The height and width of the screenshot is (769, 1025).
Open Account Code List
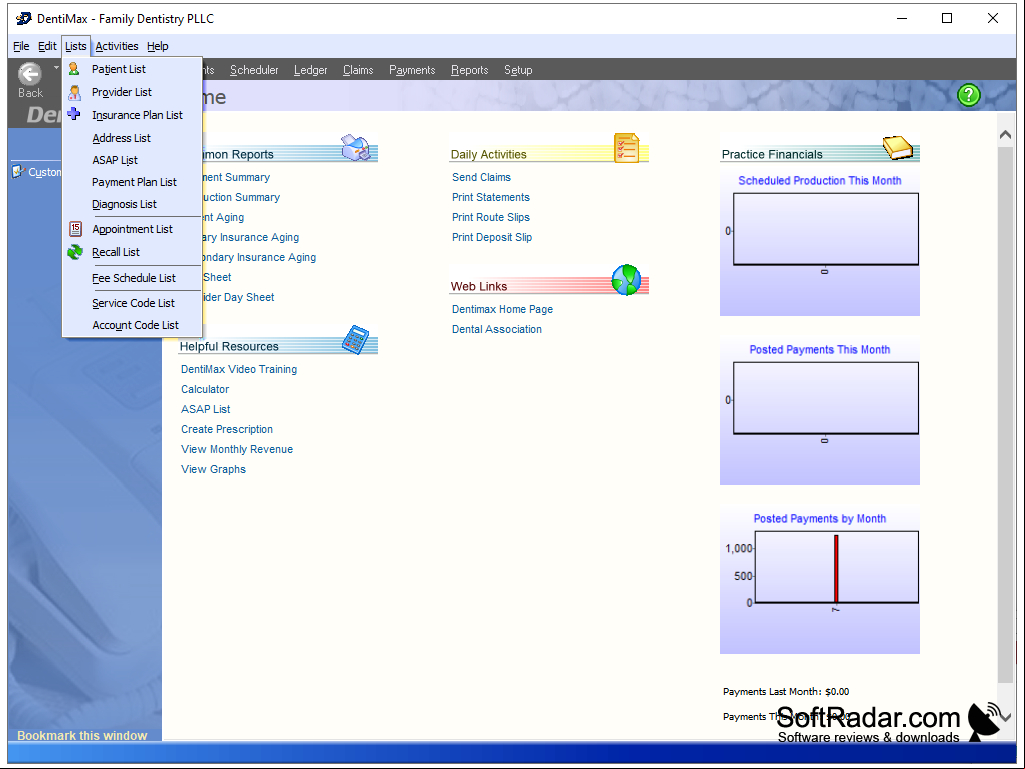pos(133,326)
